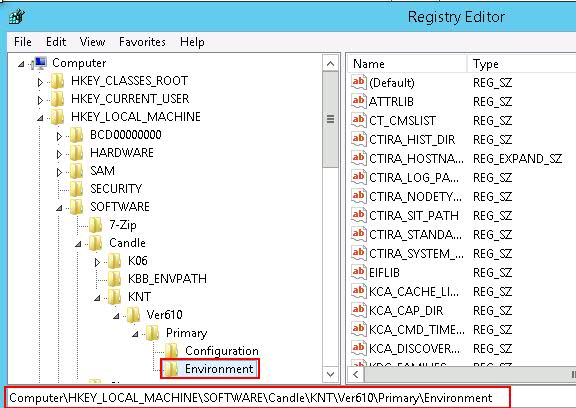Screen dimensions: 576x408
Task: Select the Primary tree label
Action: point(186,333)
